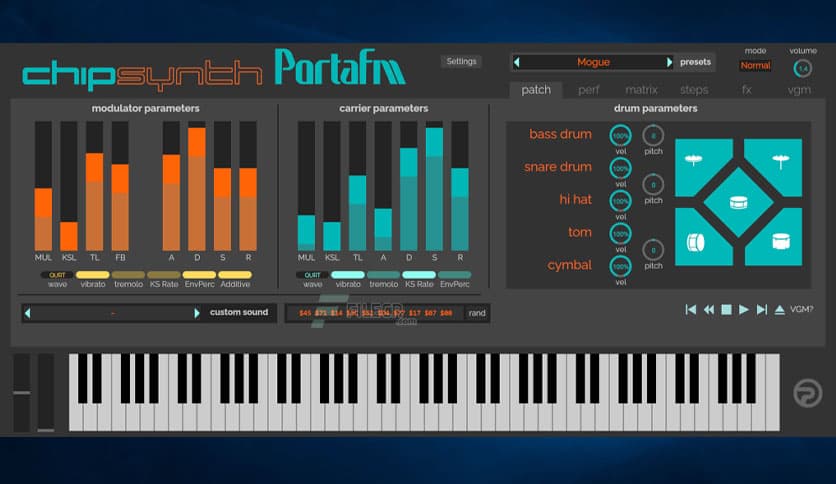The height and width of the screenshot is (484, 836).
Task: Click the cymbal label
Action: point(569,265)
